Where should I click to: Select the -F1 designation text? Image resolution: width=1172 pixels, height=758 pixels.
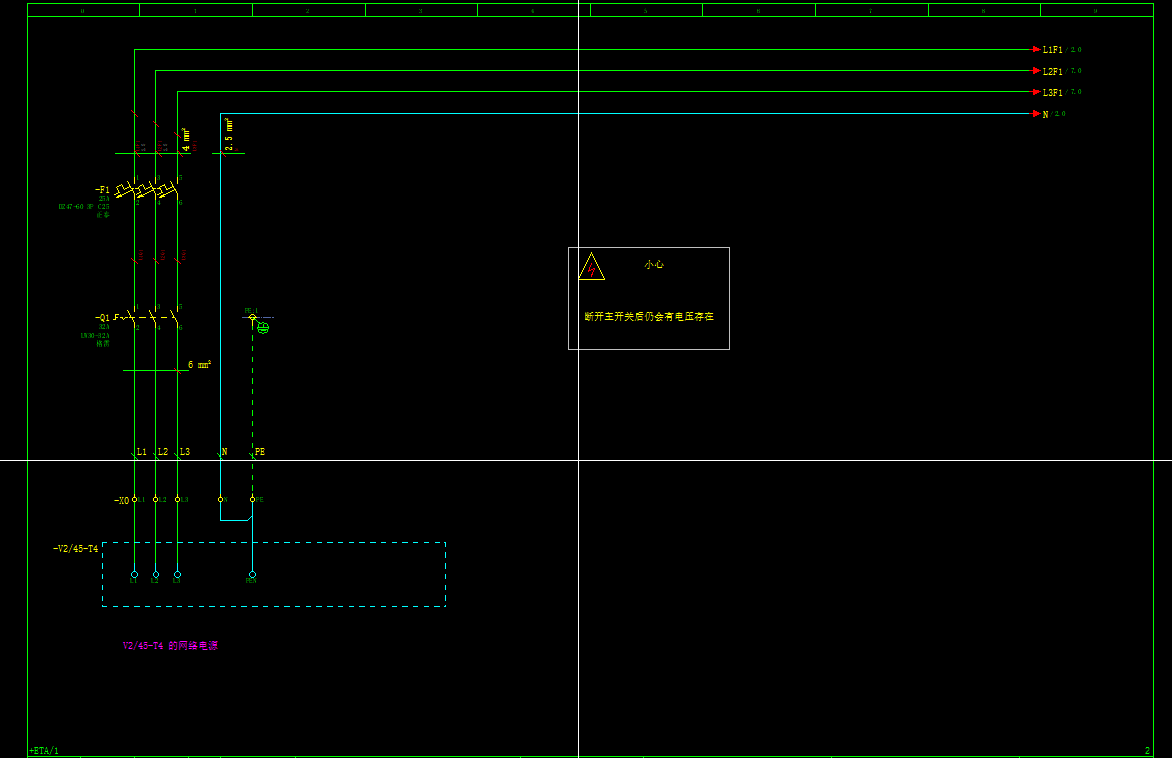pyautogui.click(x=102, y=190)
